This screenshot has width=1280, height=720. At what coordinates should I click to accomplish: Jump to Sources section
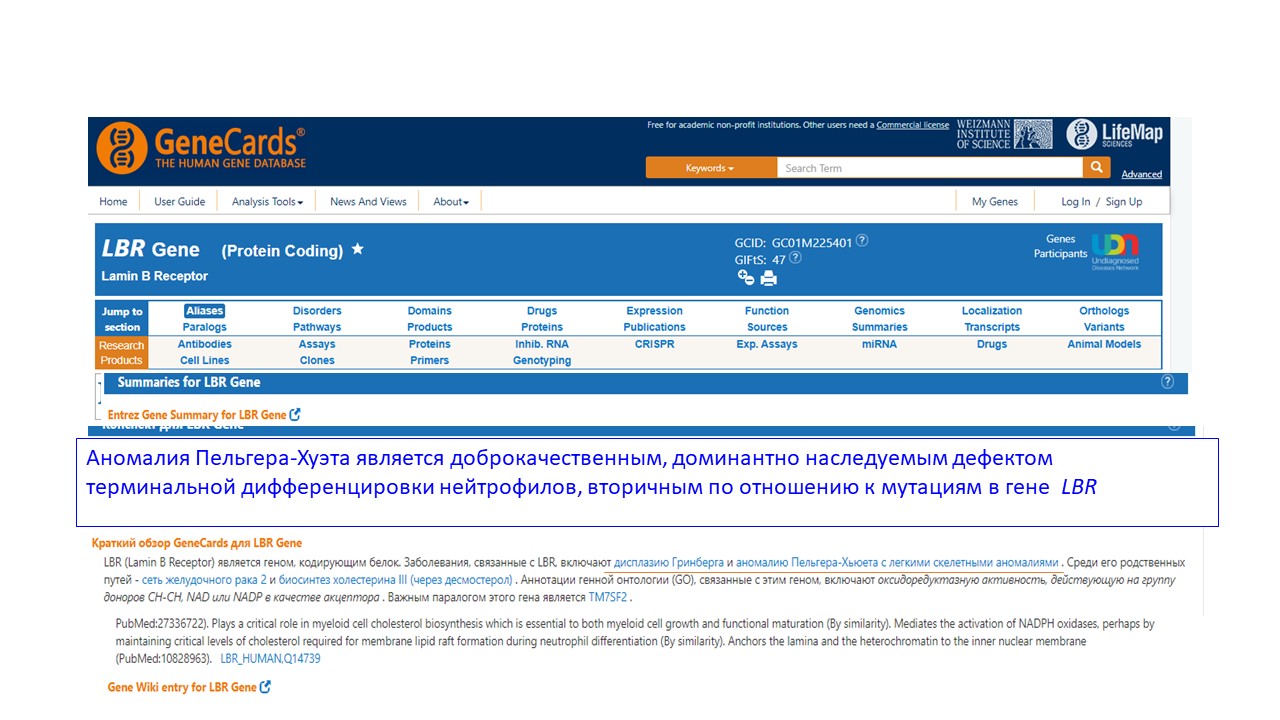point(767,327)
